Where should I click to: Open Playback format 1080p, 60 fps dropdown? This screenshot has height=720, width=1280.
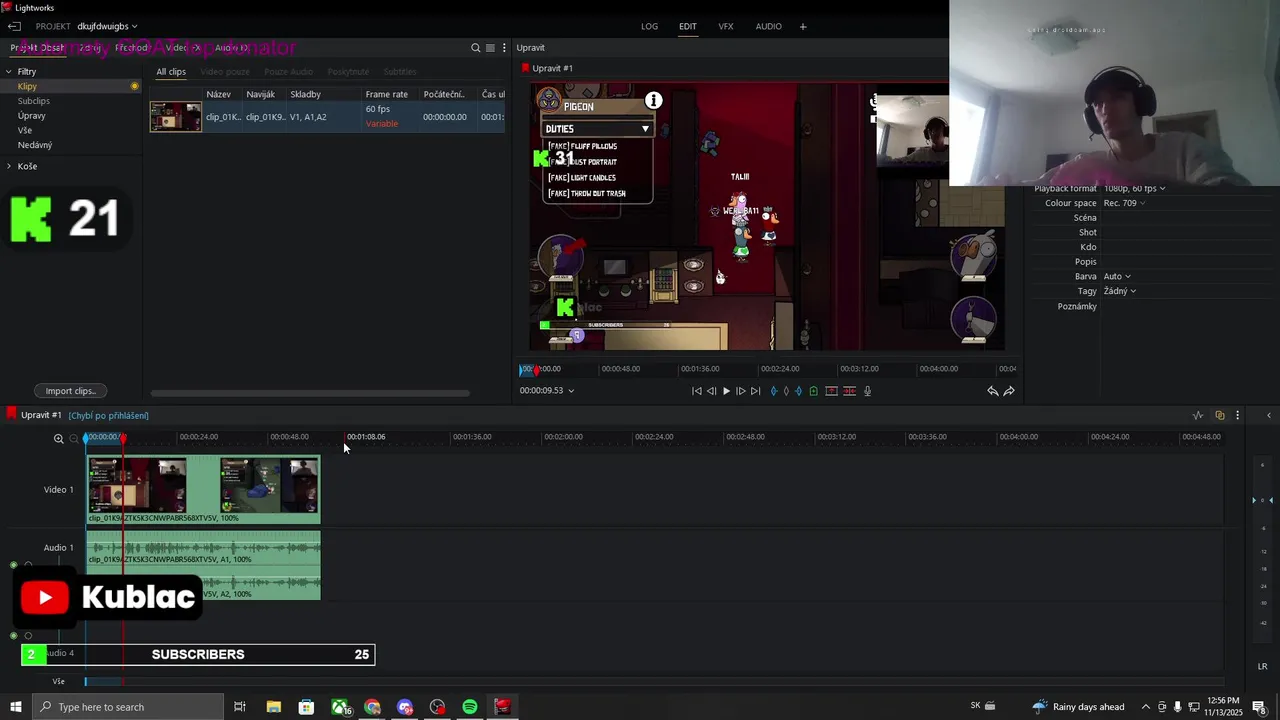click(1135, 188)
